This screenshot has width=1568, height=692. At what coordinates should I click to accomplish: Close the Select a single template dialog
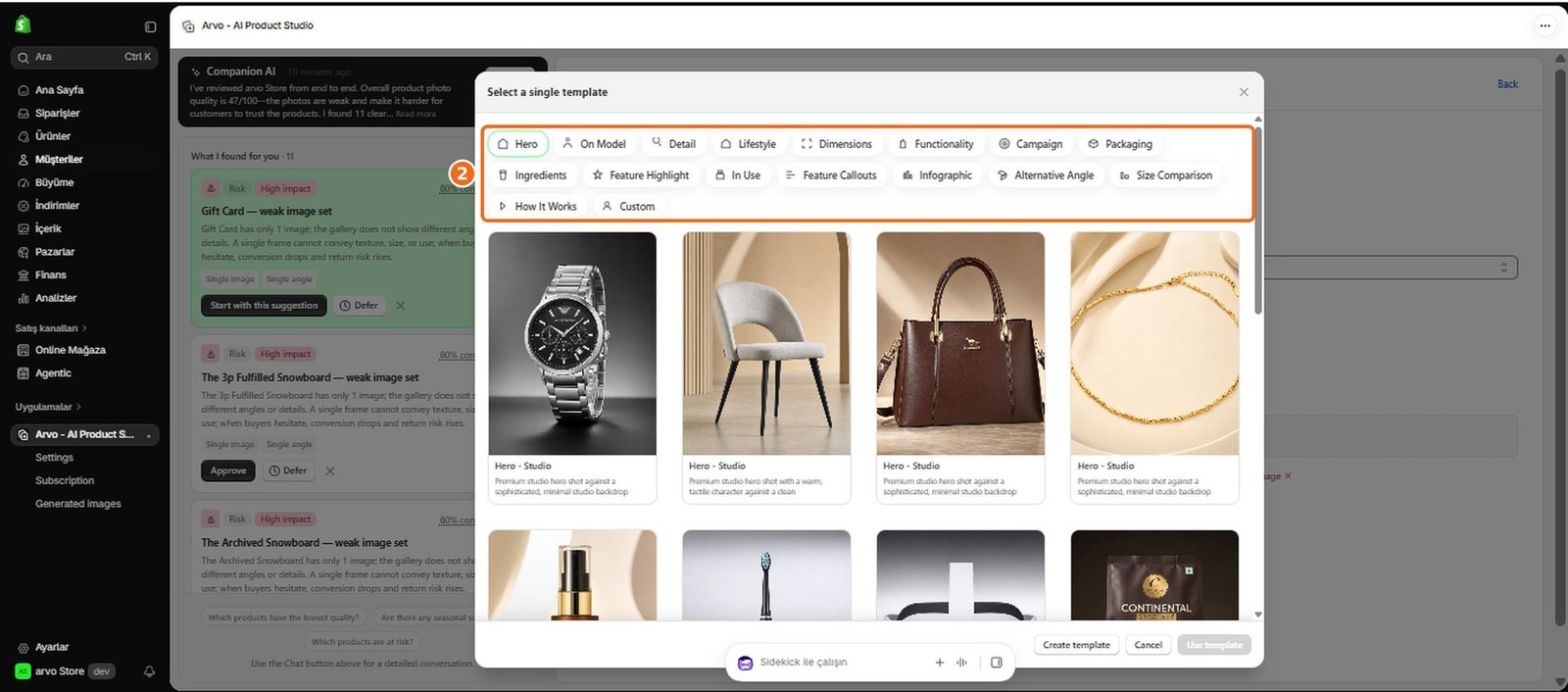(x=1244, y=92)
